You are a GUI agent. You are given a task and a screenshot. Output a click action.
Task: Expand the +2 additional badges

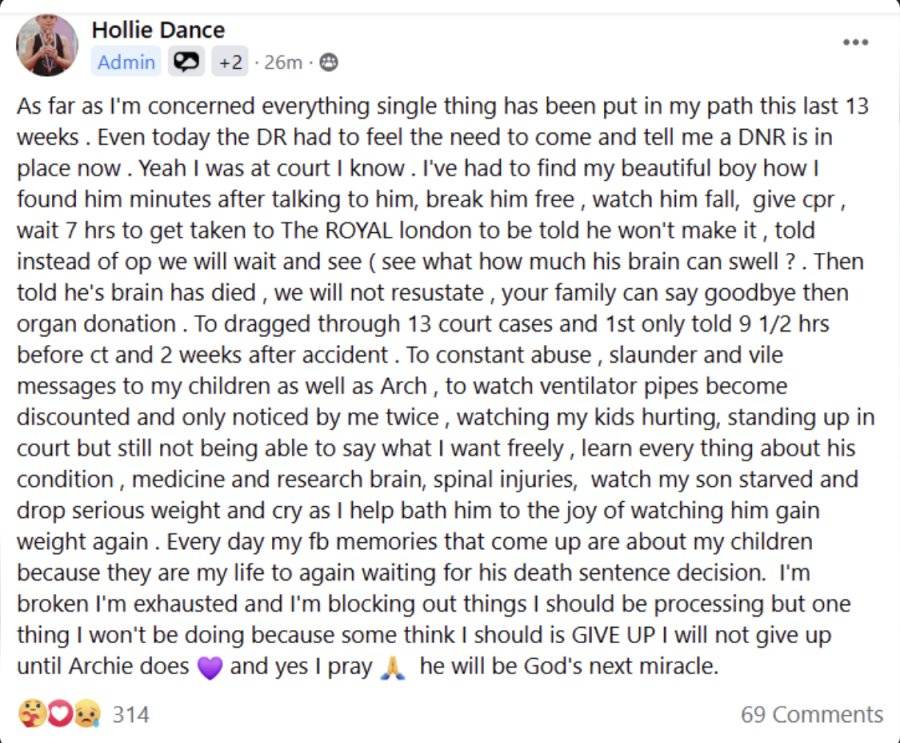tap(230, 61)
